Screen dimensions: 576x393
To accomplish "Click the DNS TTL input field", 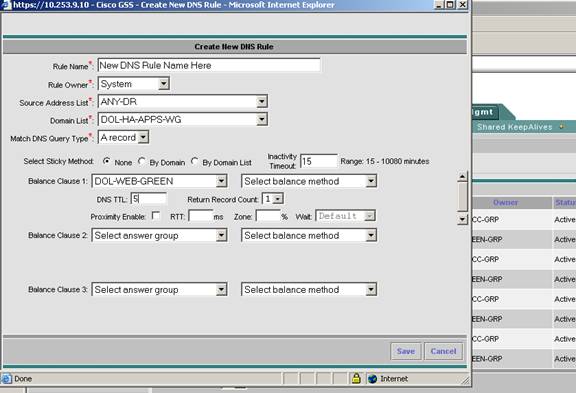I will point(148,199).
